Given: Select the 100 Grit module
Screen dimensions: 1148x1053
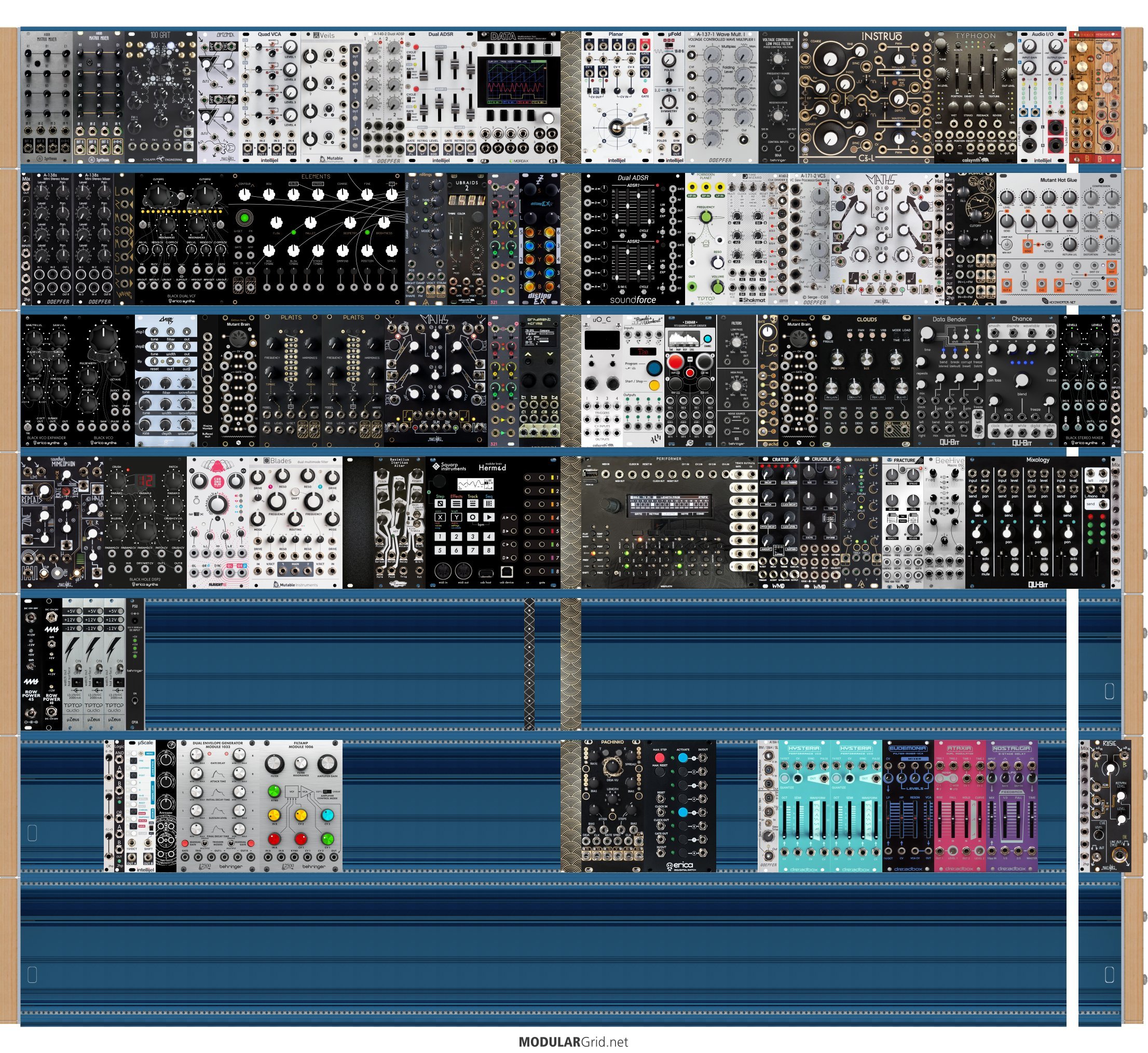Looking at the screenshot, I should click(x=160, y=97).
